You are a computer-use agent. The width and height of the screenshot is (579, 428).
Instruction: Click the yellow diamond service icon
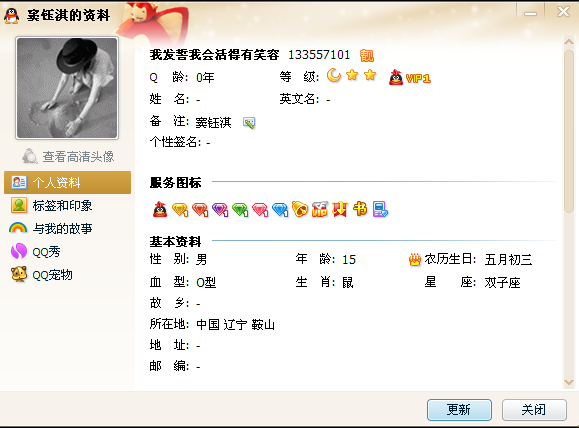coord(180,209)
